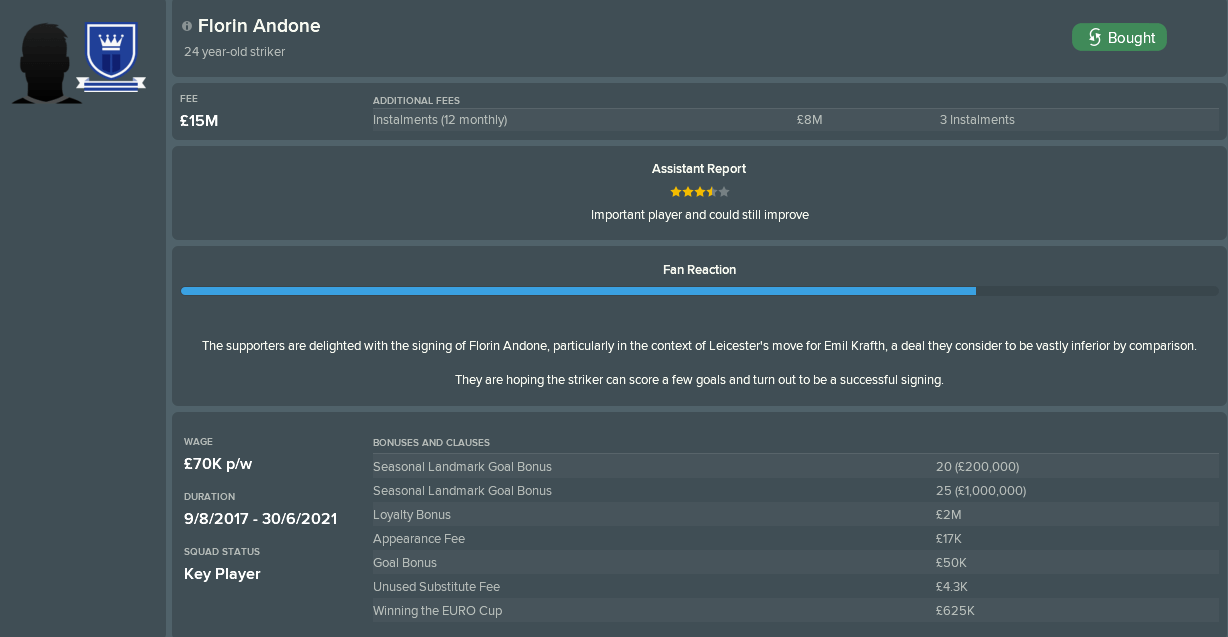
Task: Open Florin Andone player name link
Action: point(259,26)
